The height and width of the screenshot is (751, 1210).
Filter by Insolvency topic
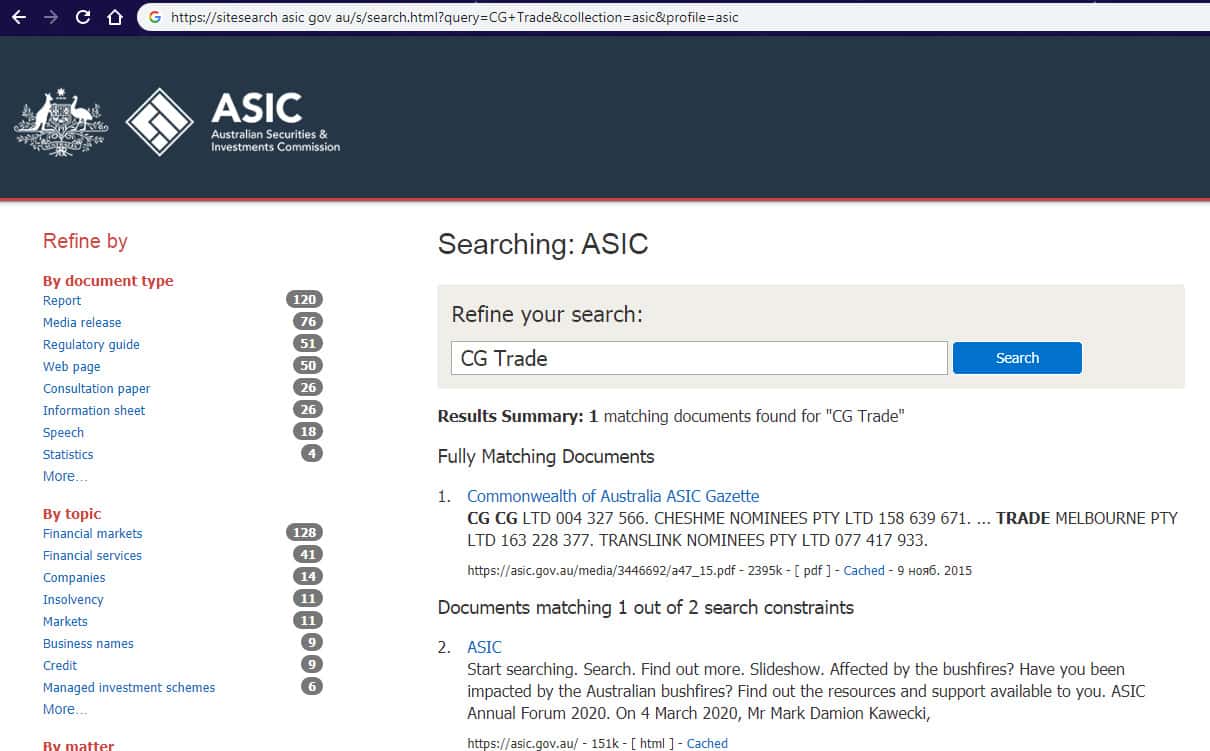click(x=73, y=599)
